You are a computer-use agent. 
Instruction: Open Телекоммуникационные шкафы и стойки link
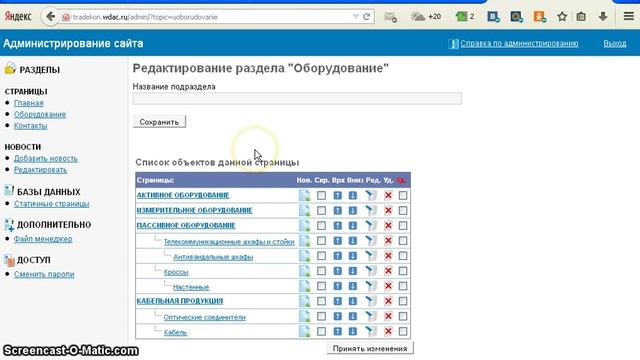click(x=229, y=242)
